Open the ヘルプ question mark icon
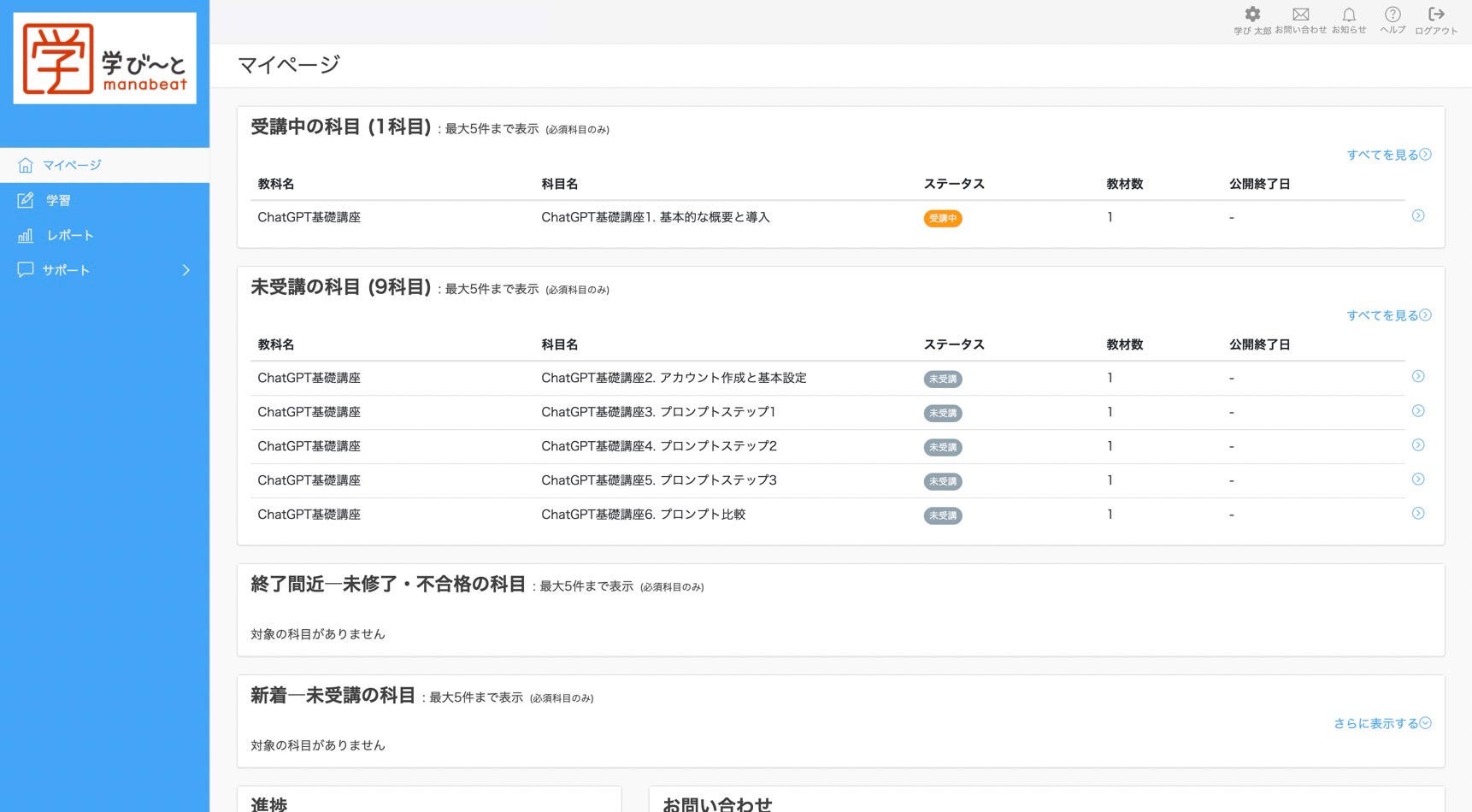The image size is (1472, 812). [1393, 15]
